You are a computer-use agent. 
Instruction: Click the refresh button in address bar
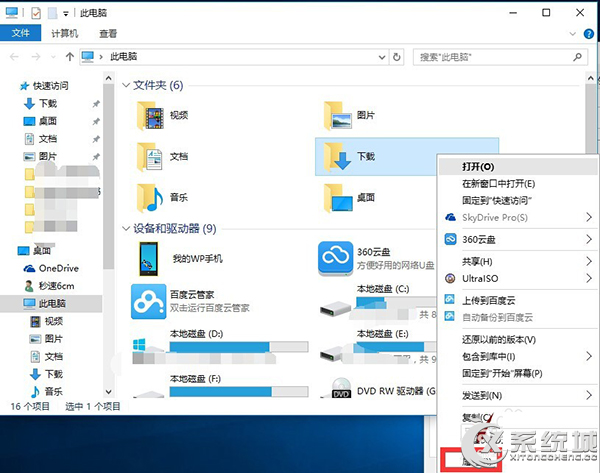[397, 57]
